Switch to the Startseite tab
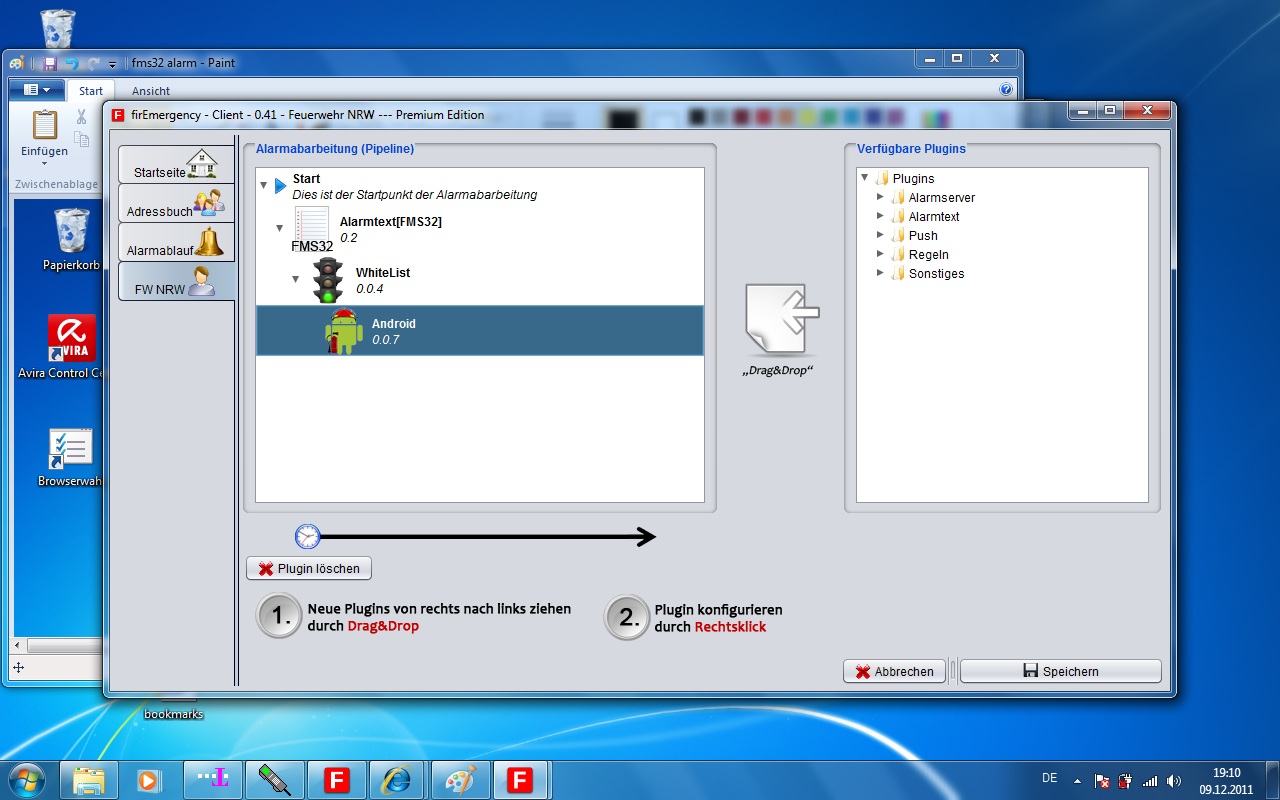The height and width of the screenshot is (800, 1280). (x=176, y=165)
